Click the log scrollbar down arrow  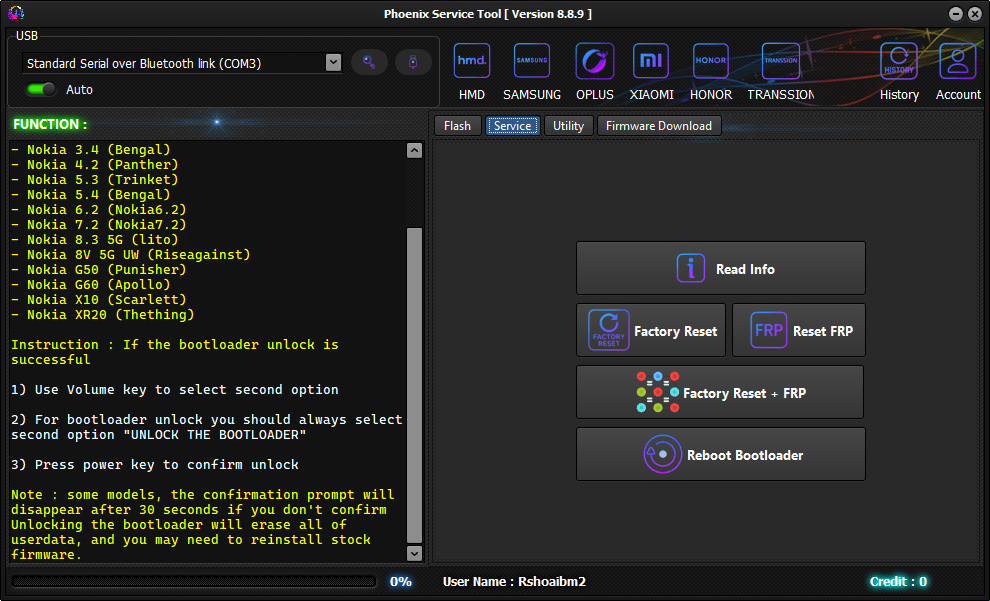(414, 553)
